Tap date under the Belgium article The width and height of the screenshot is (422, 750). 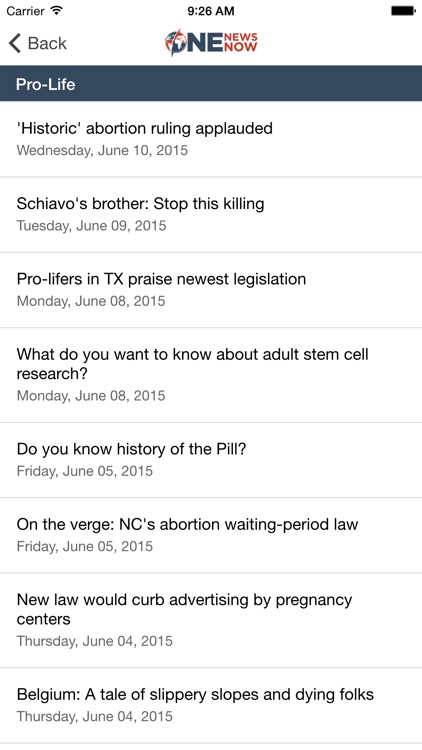tap(95, 717)
